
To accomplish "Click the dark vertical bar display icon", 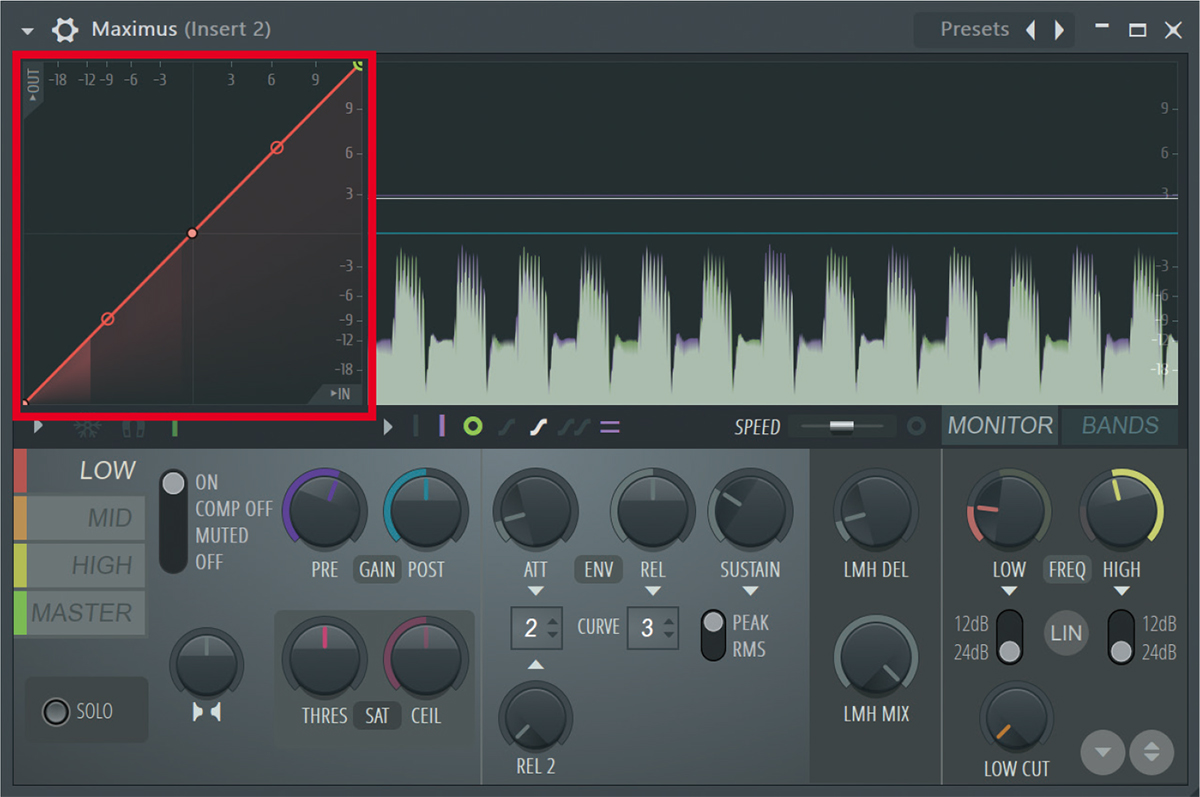I will point(415,427).
